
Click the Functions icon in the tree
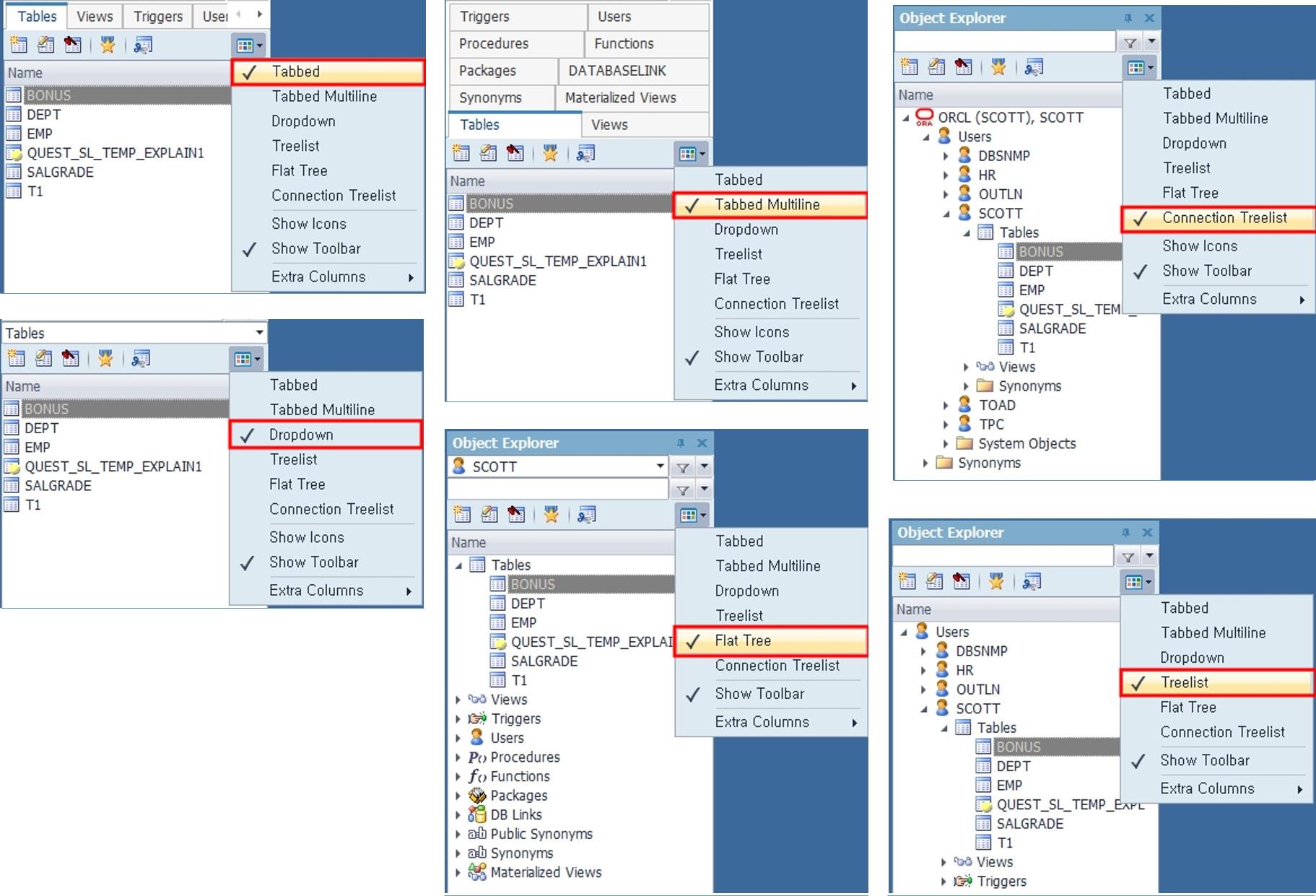(x=476, y=777)
